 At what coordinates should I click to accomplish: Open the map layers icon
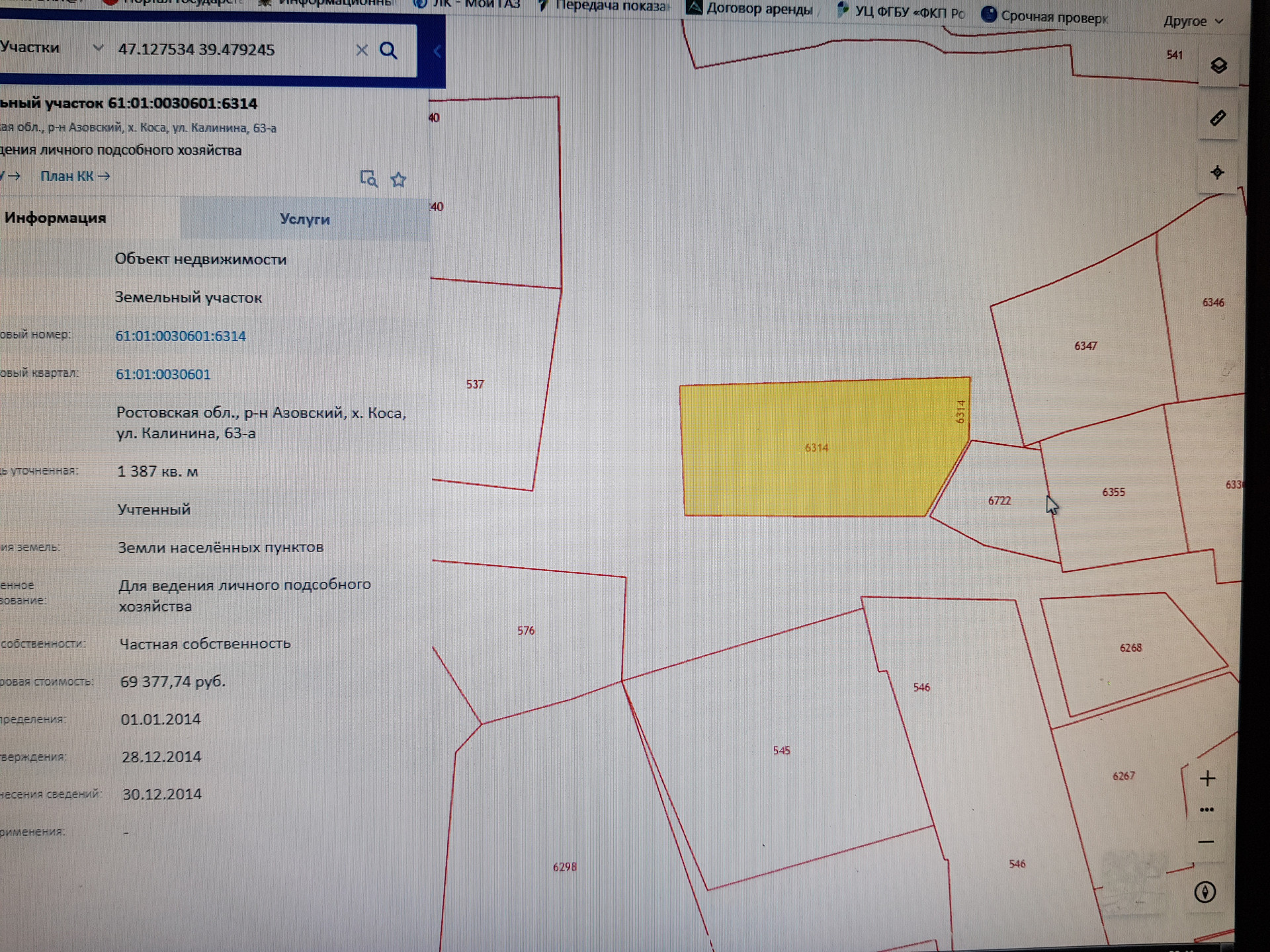pyautogui.click(x=1218, y=65)
